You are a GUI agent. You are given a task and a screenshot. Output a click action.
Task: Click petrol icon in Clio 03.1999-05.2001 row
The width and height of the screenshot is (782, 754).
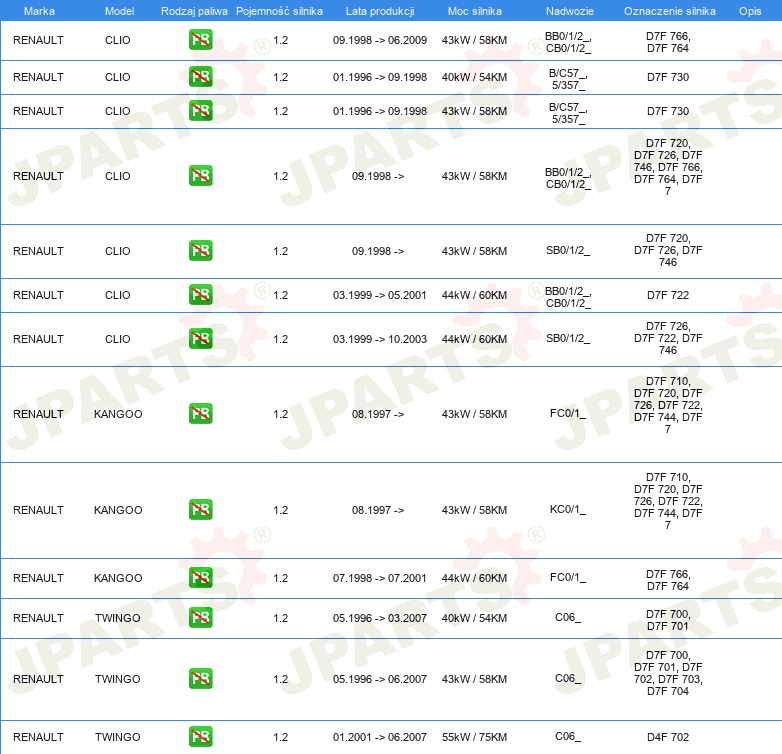[x=200, y=295]
